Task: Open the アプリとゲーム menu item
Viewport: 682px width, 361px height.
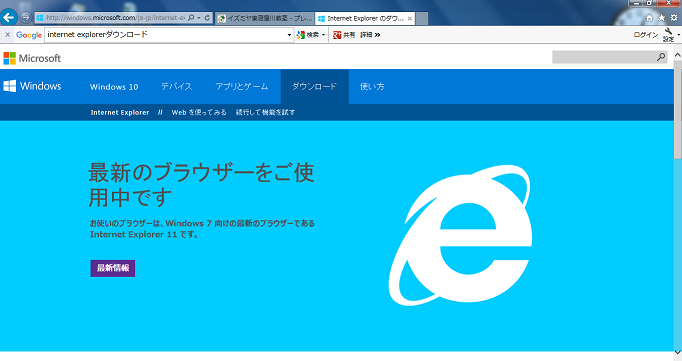Action: pos(242,87)
